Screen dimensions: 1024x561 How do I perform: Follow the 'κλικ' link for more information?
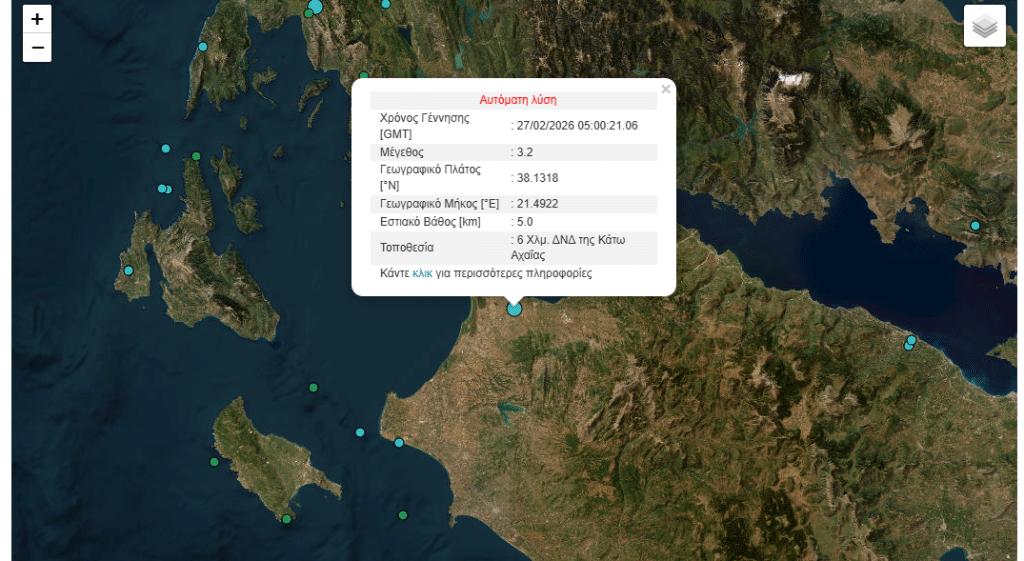pyautogui.click(x=422, y=274)
